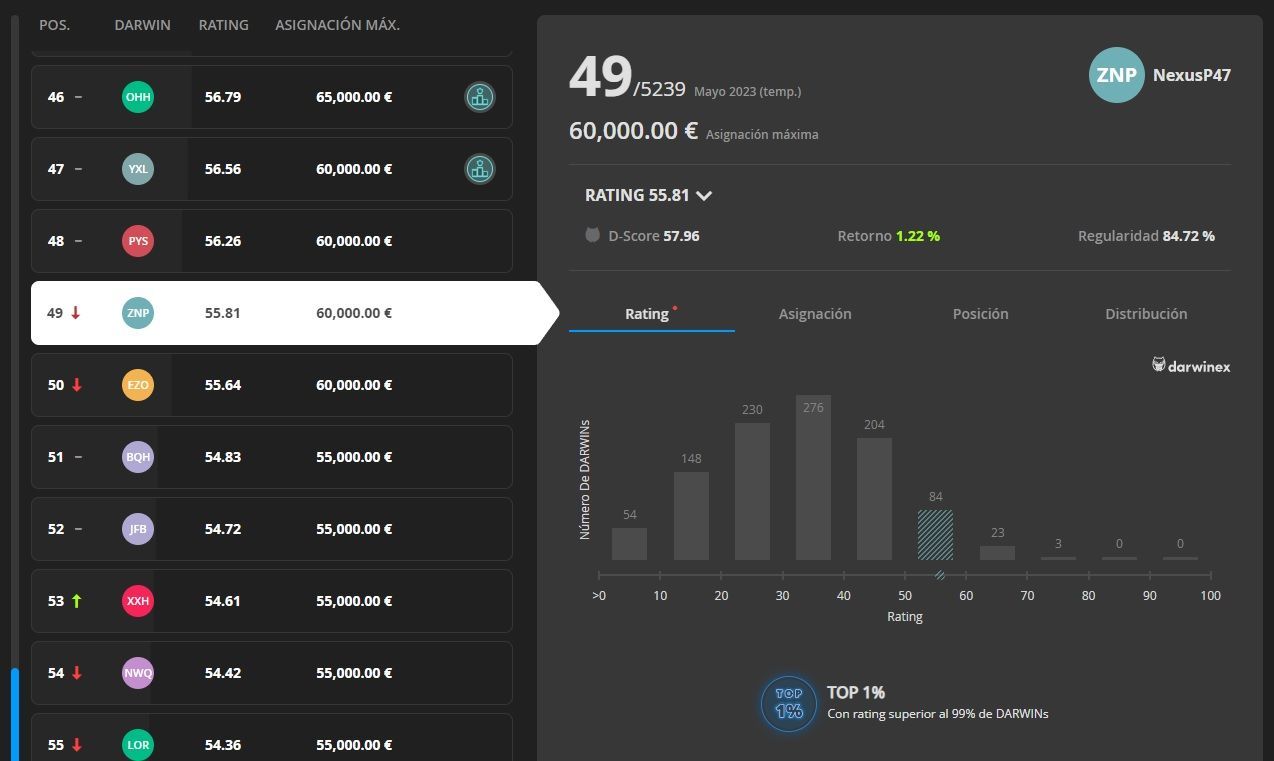Click the 65,000.00 € allocation value
Image resolution: width=1274 pixels, height=761 pixels.
click(x=354, y=97)
